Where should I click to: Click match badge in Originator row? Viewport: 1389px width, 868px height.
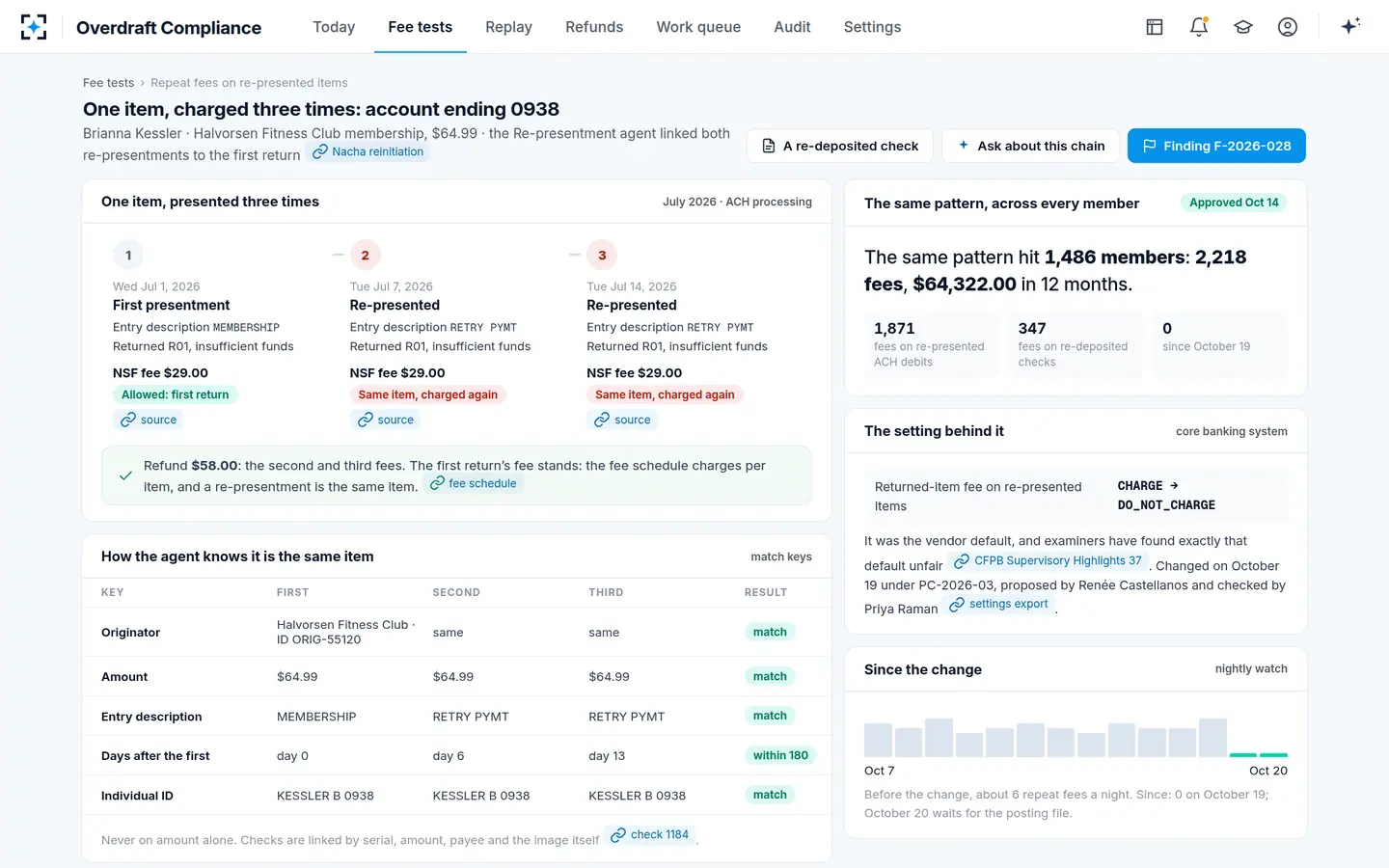click(x=770, y=632)
